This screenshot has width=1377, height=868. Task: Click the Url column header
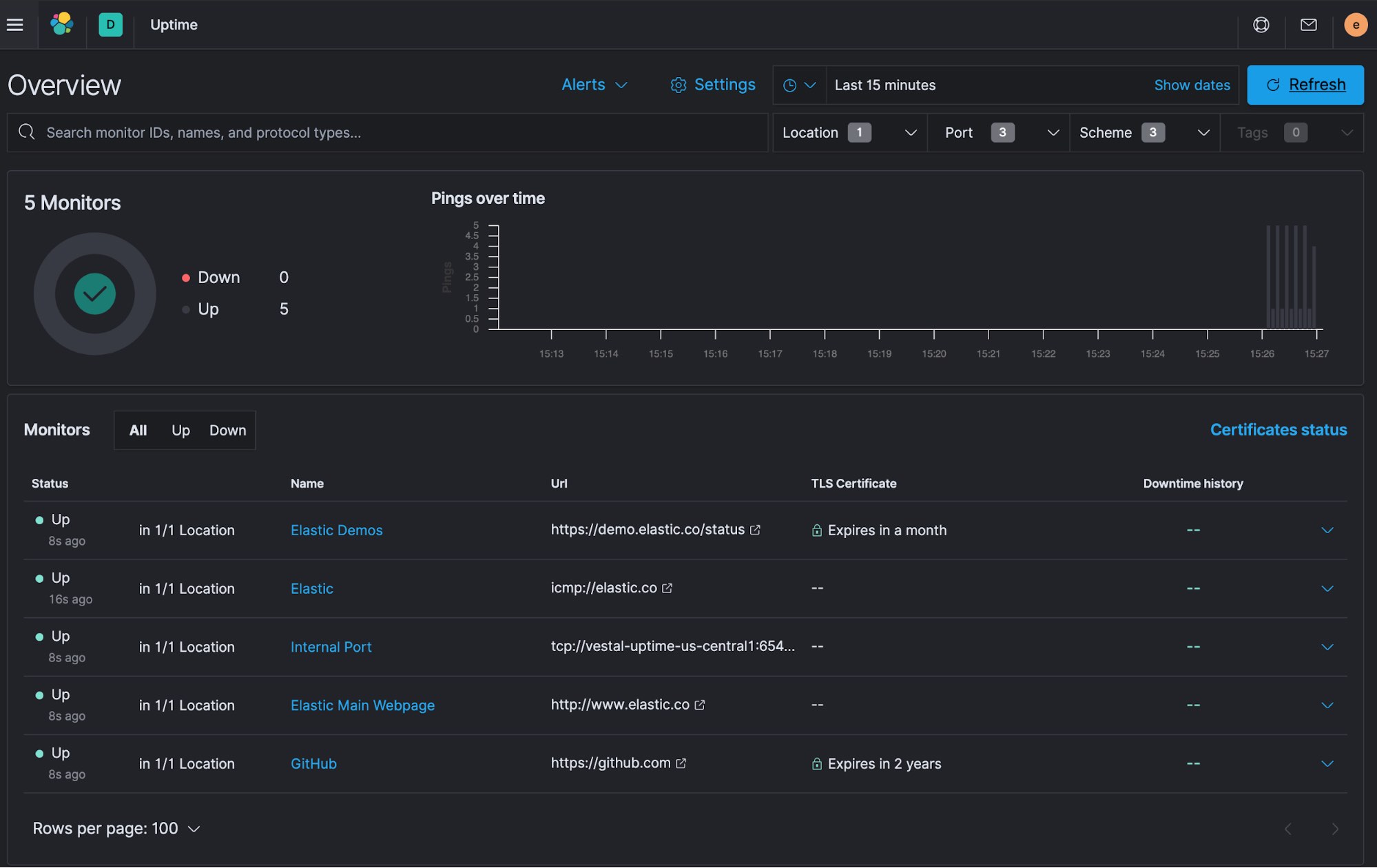coord(559,484)
